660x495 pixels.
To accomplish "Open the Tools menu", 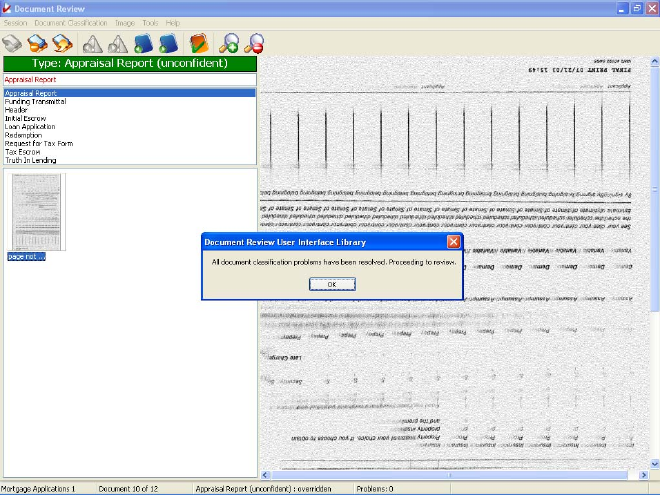I will click(x=150, y=22).
